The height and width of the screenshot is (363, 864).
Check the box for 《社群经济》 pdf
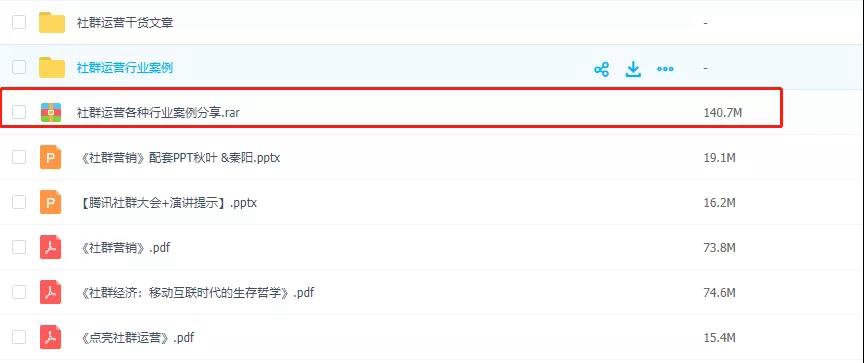[x=19, y=292]
